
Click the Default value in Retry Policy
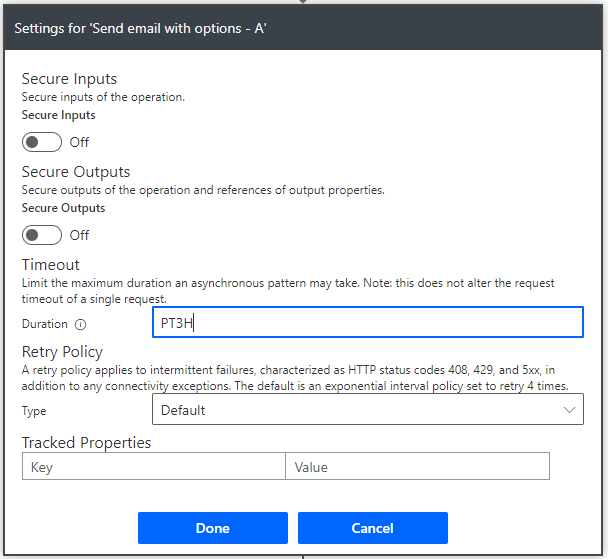[183, 410]
